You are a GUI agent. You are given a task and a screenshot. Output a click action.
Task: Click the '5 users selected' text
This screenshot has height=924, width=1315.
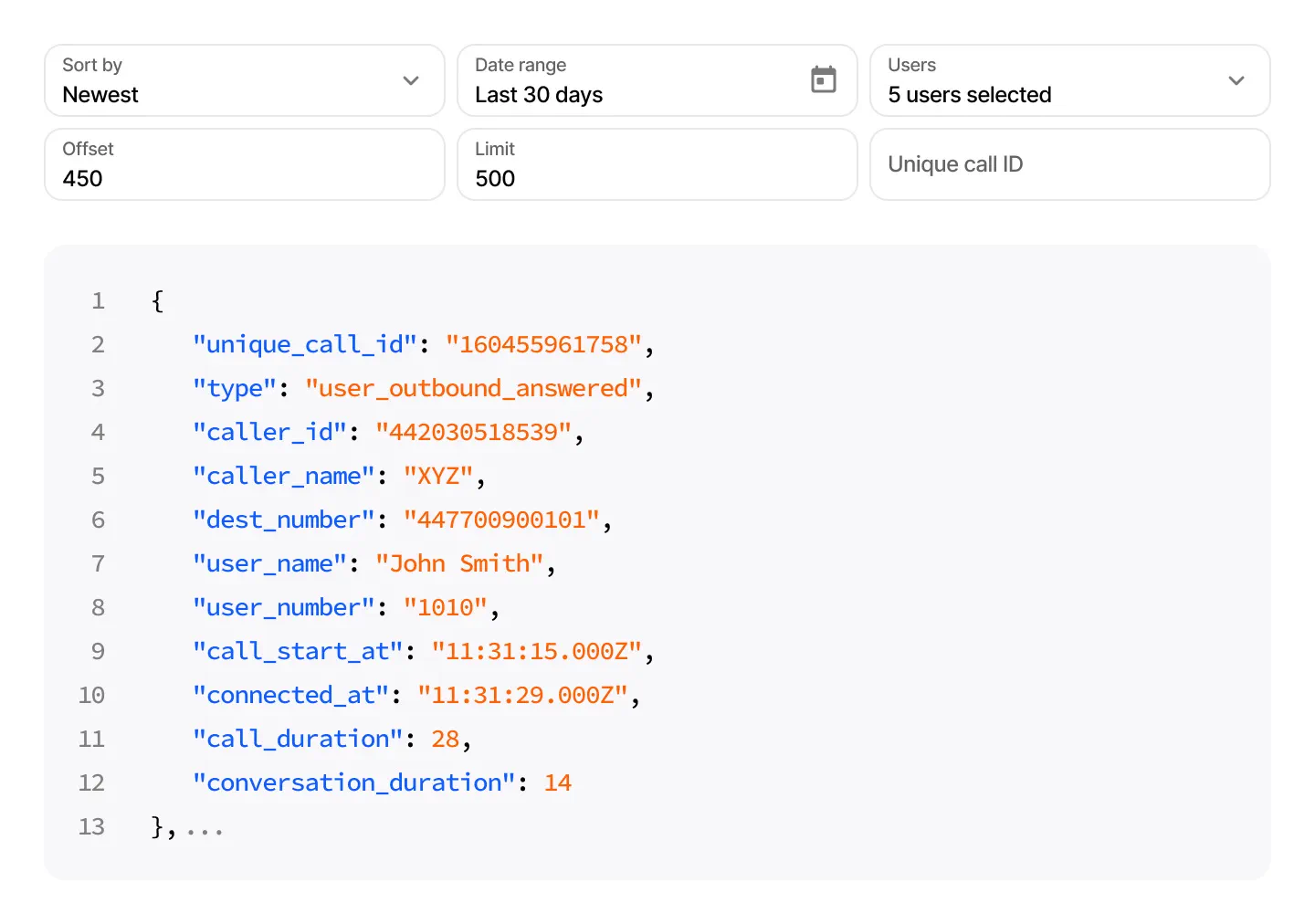(x=970, y=95)
